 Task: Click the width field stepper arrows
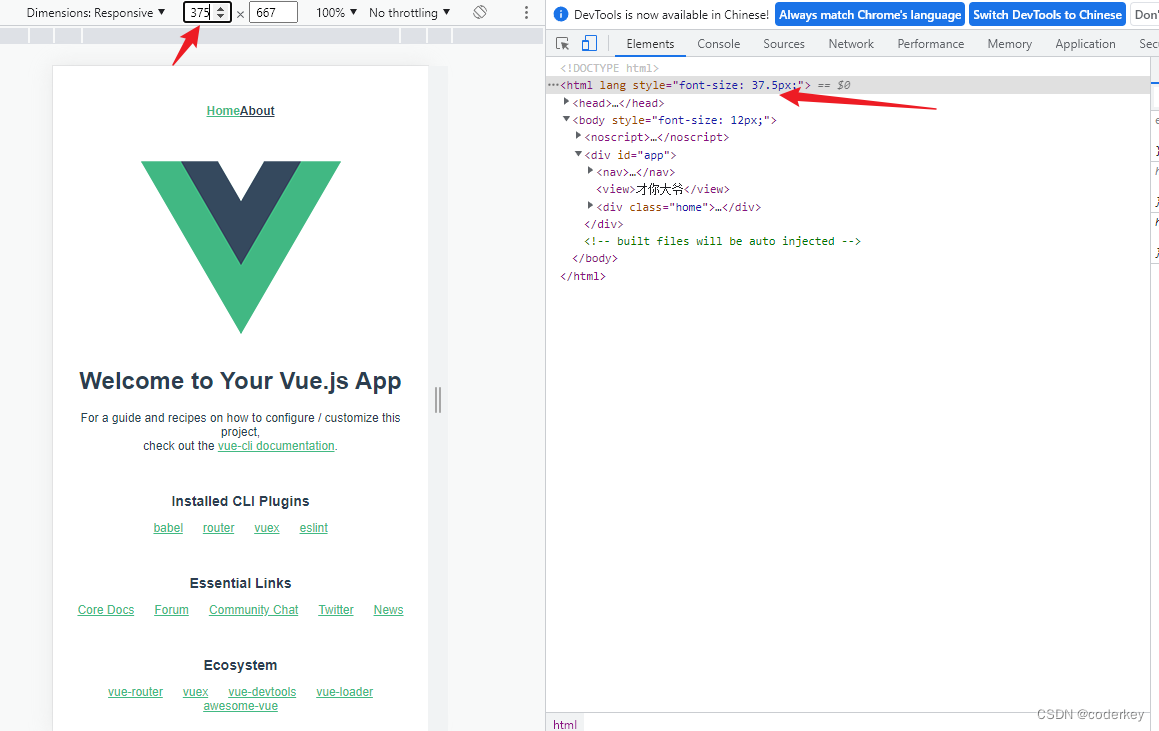pyautogui.click(x=220, y=13)
